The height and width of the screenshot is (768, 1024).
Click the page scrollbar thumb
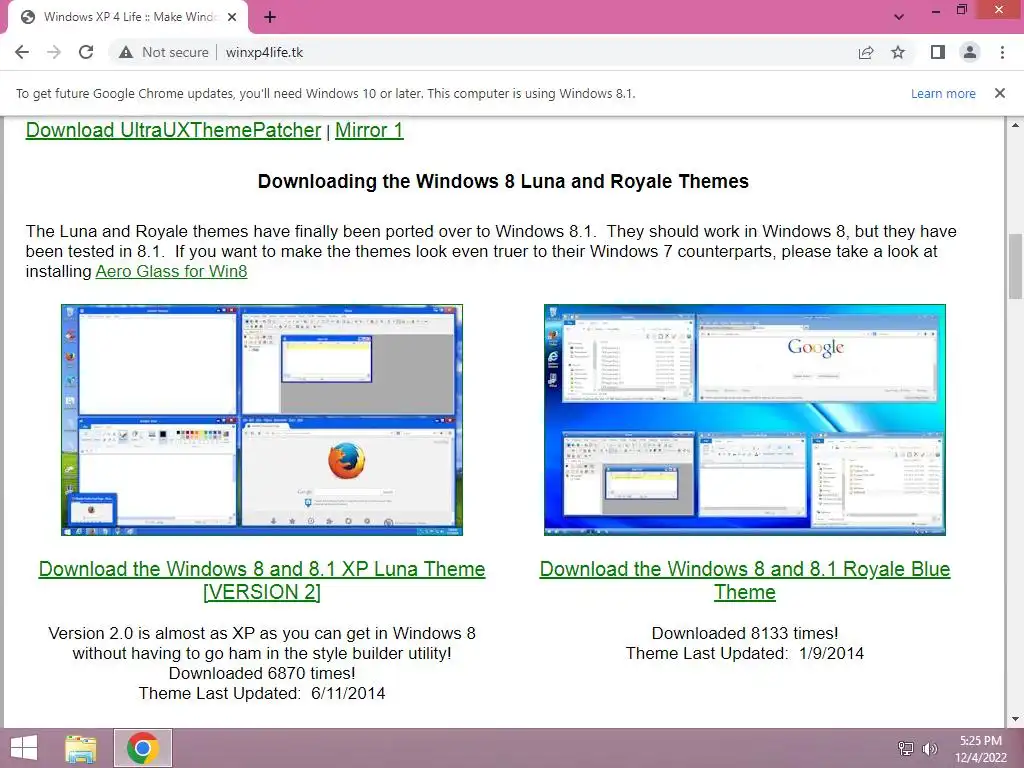pyautogui.click(x=1015, y=266)
